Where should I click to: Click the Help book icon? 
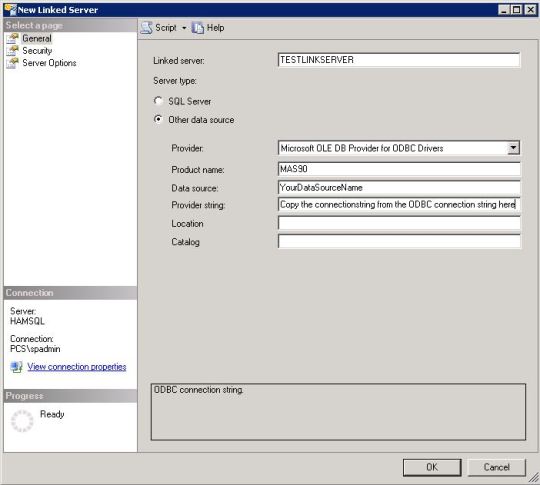[x=198, y=28]
